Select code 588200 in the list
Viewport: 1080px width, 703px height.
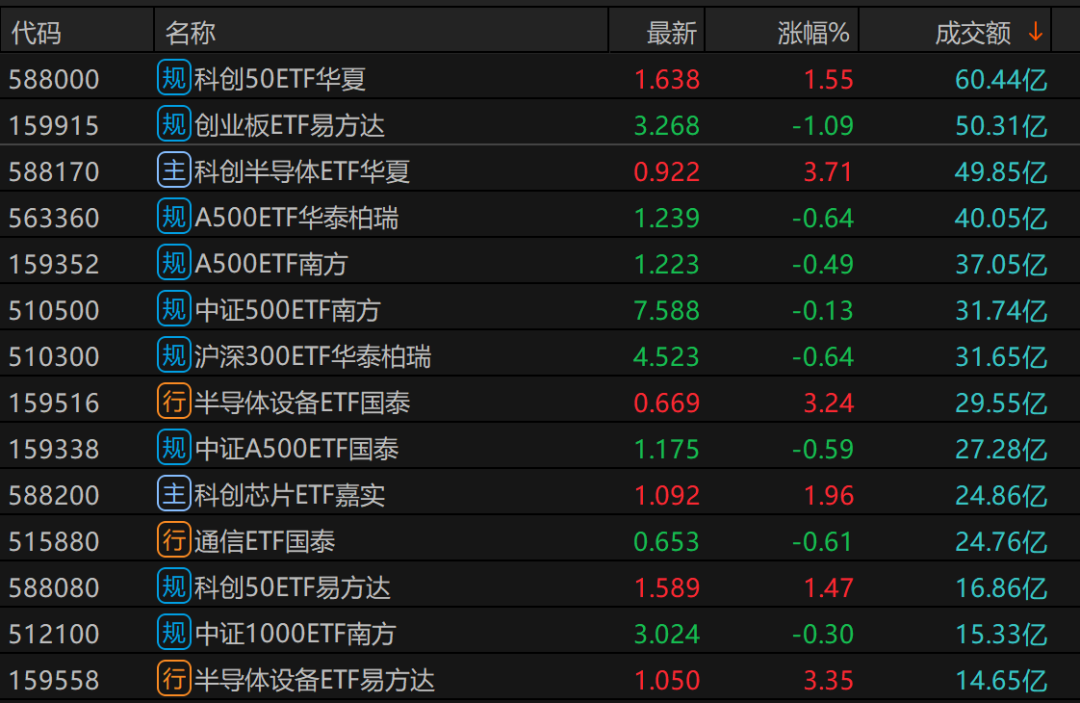point(54,495)
